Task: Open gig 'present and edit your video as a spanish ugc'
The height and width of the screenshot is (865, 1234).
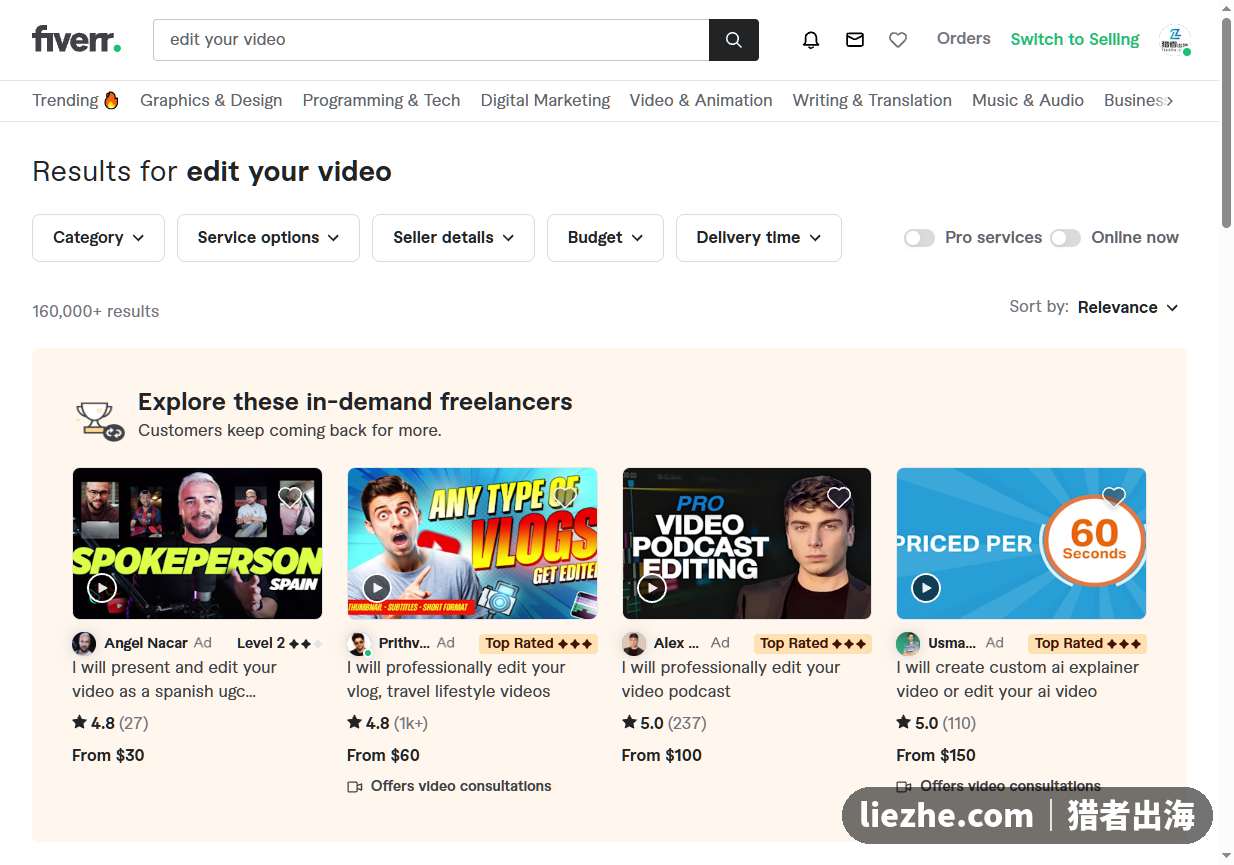Action: 175,679
